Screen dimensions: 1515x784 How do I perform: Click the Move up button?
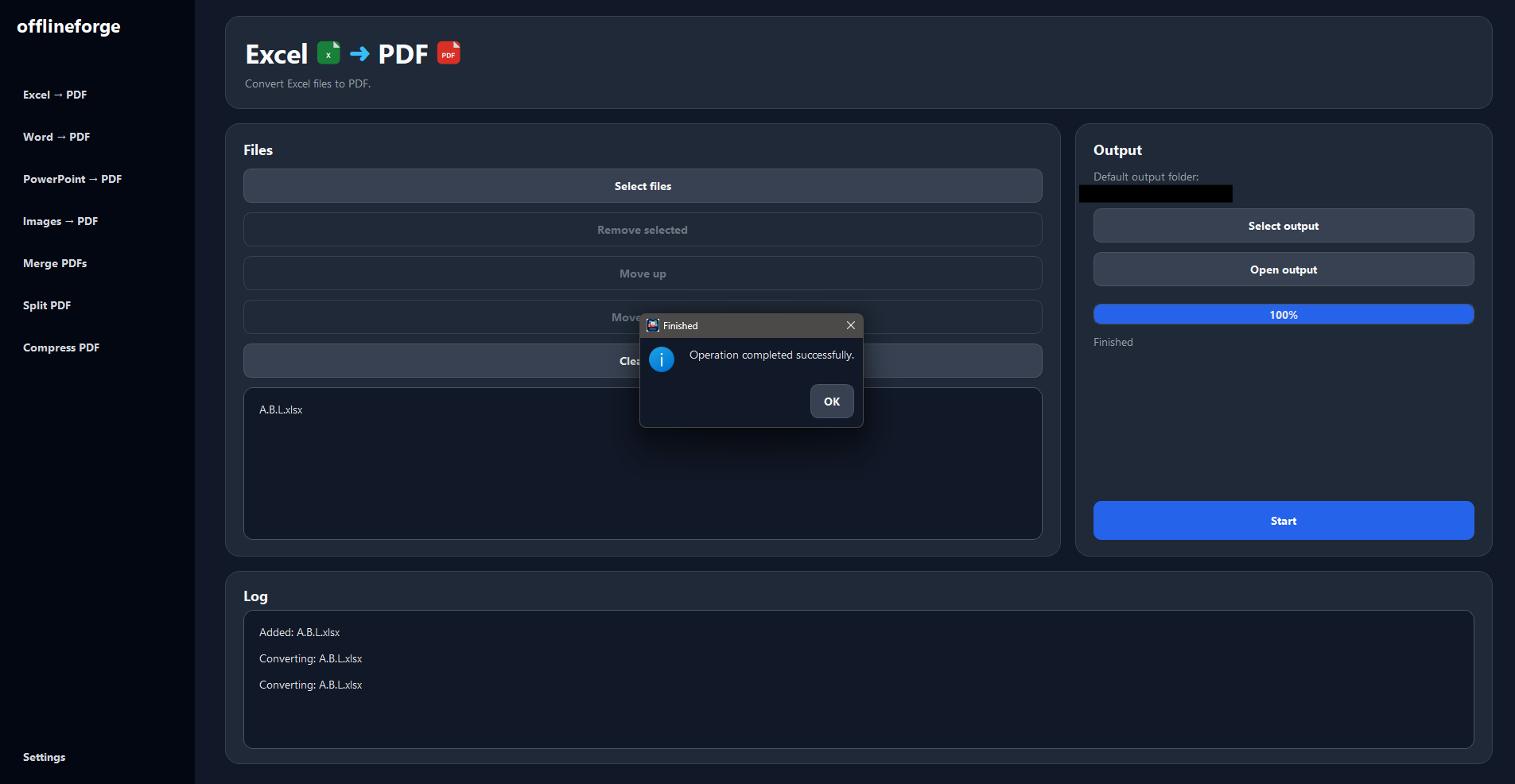(643, 274)
